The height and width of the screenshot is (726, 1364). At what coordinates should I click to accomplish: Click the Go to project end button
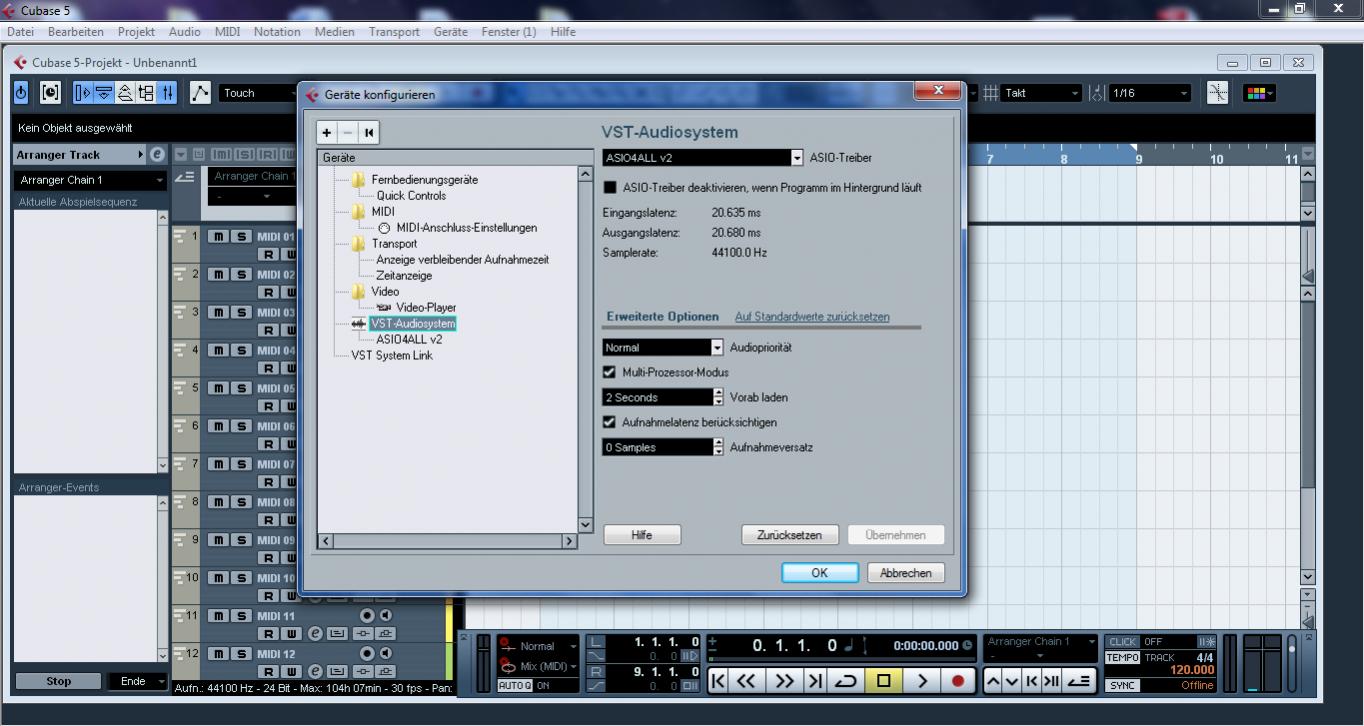tap(816, 681)
